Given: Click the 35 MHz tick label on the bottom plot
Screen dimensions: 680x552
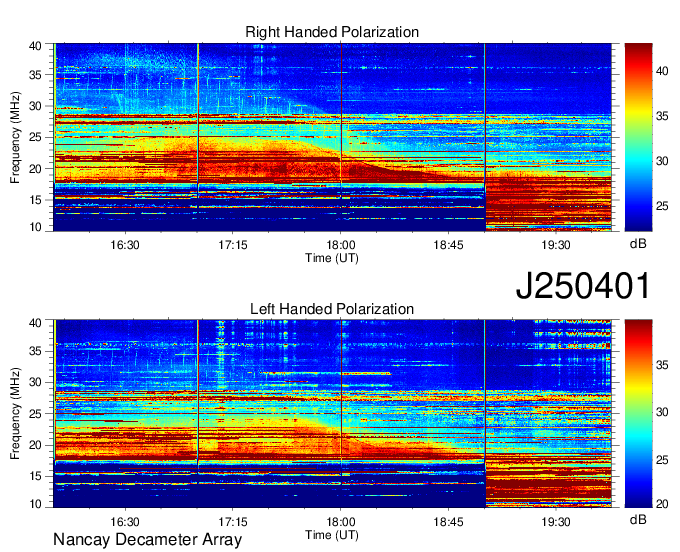Looking at the screenshot, I should tap(35, 351).
